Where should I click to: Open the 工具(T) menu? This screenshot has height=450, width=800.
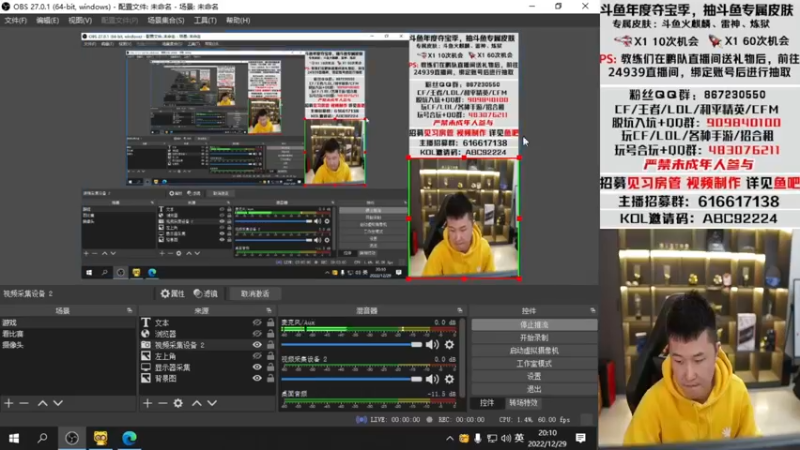point(205,20)
